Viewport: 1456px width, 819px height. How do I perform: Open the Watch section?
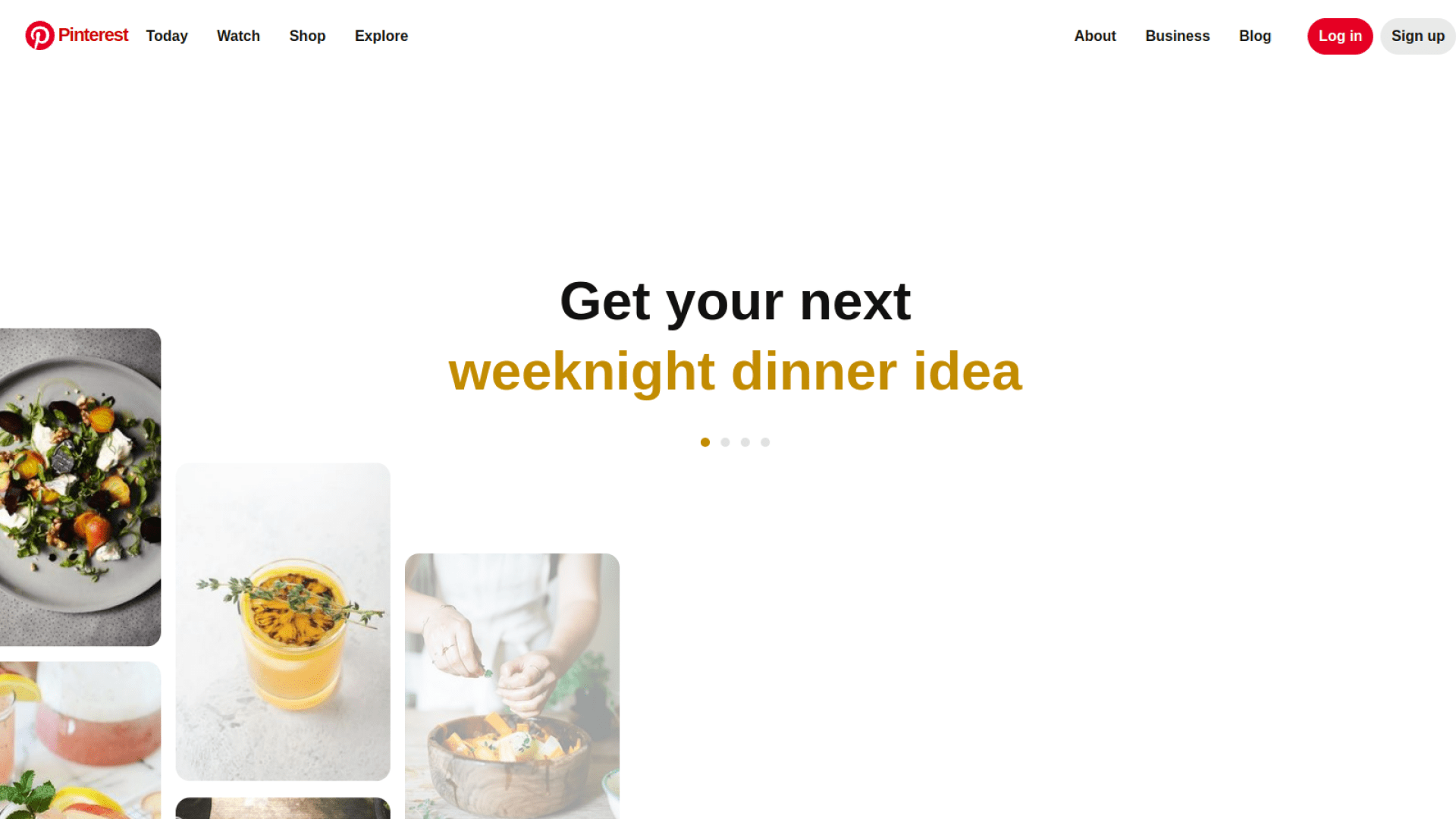tap(238, 36)
